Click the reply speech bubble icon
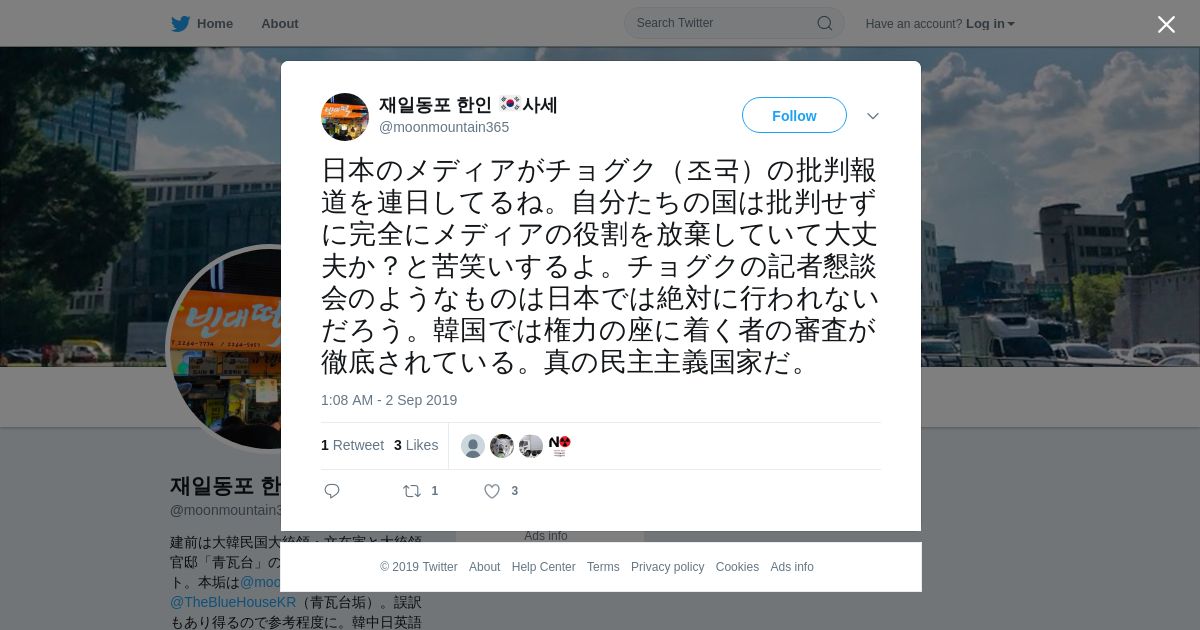The width and height of the screenshot is (1200, 630). pyautogui.click(x=332, y=491)
